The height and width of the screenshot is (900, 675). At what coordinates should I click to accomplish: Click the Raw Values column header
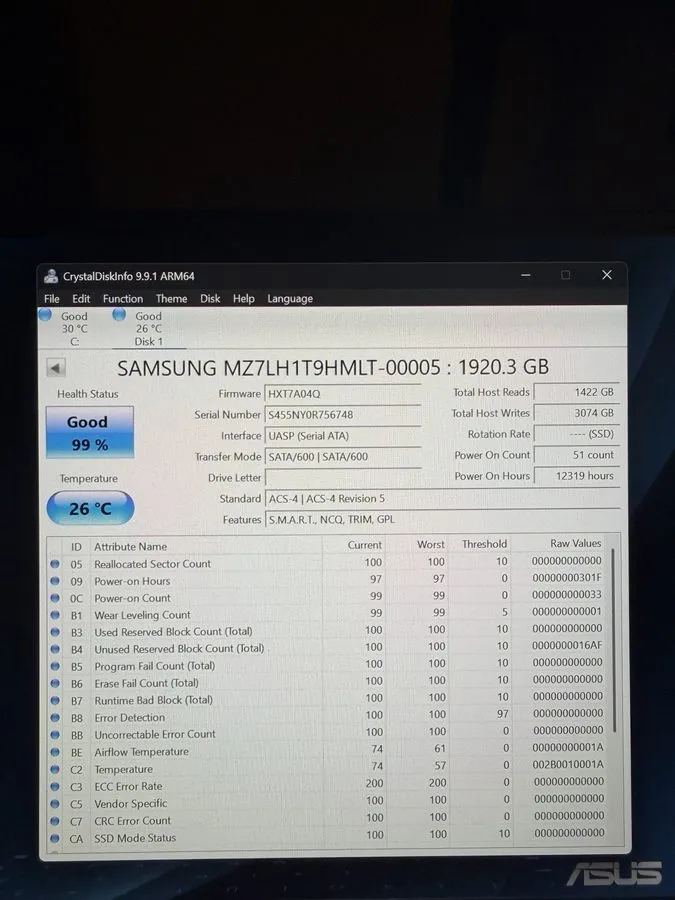tap(576, 543)
